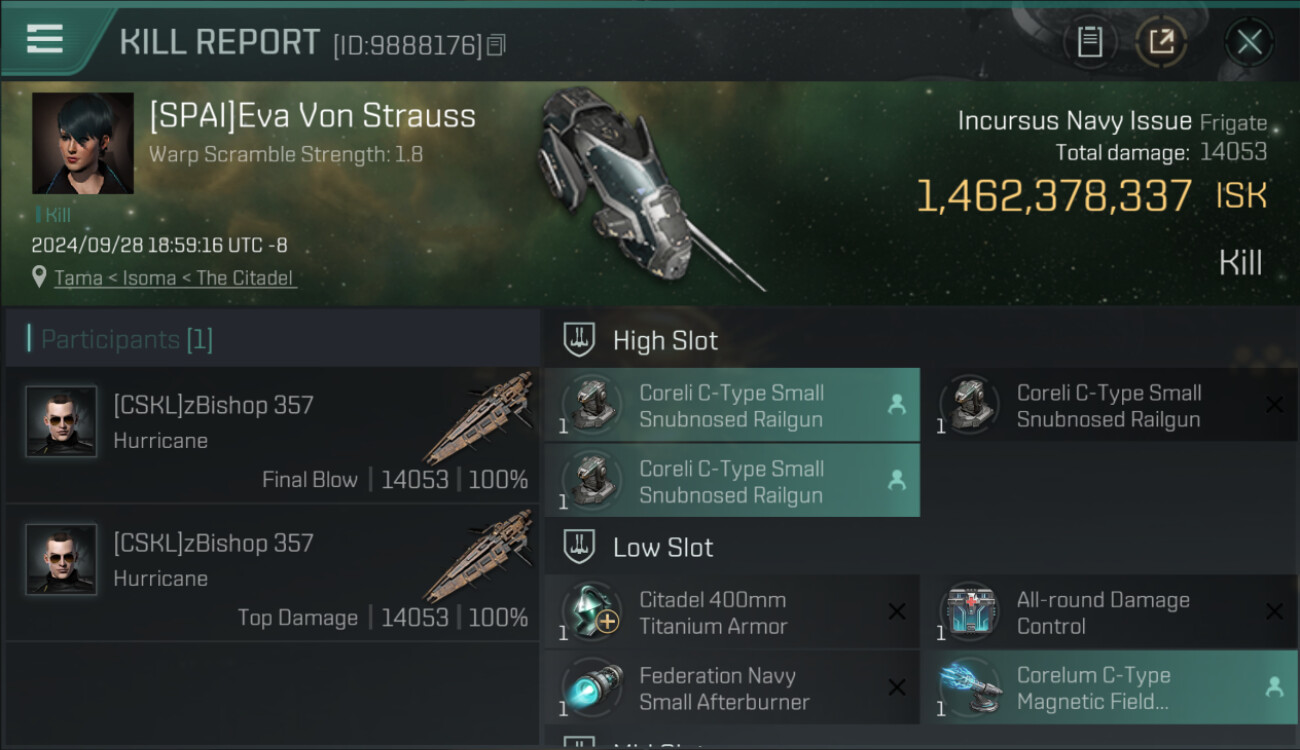Select the All-round Damage Control module icon
The height and width of the screenshot is (750, 1300).
[x=969, y=612]
